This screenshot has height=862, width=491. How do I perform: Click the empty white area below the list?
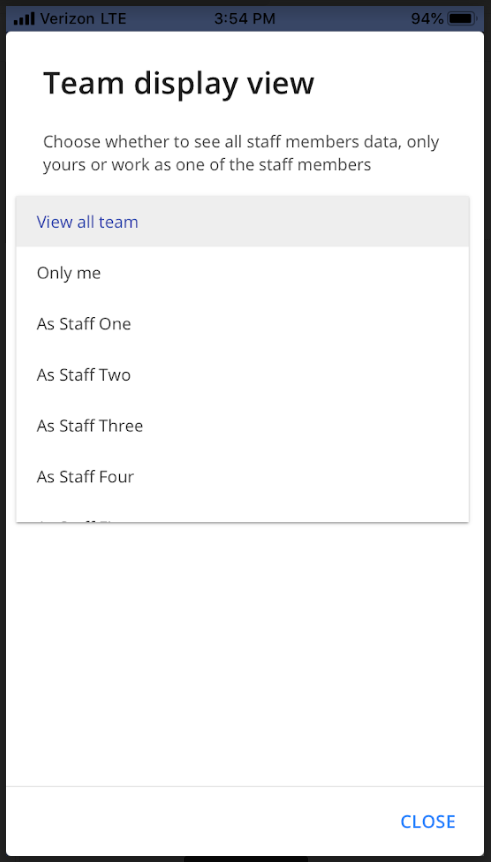[245, 654]
